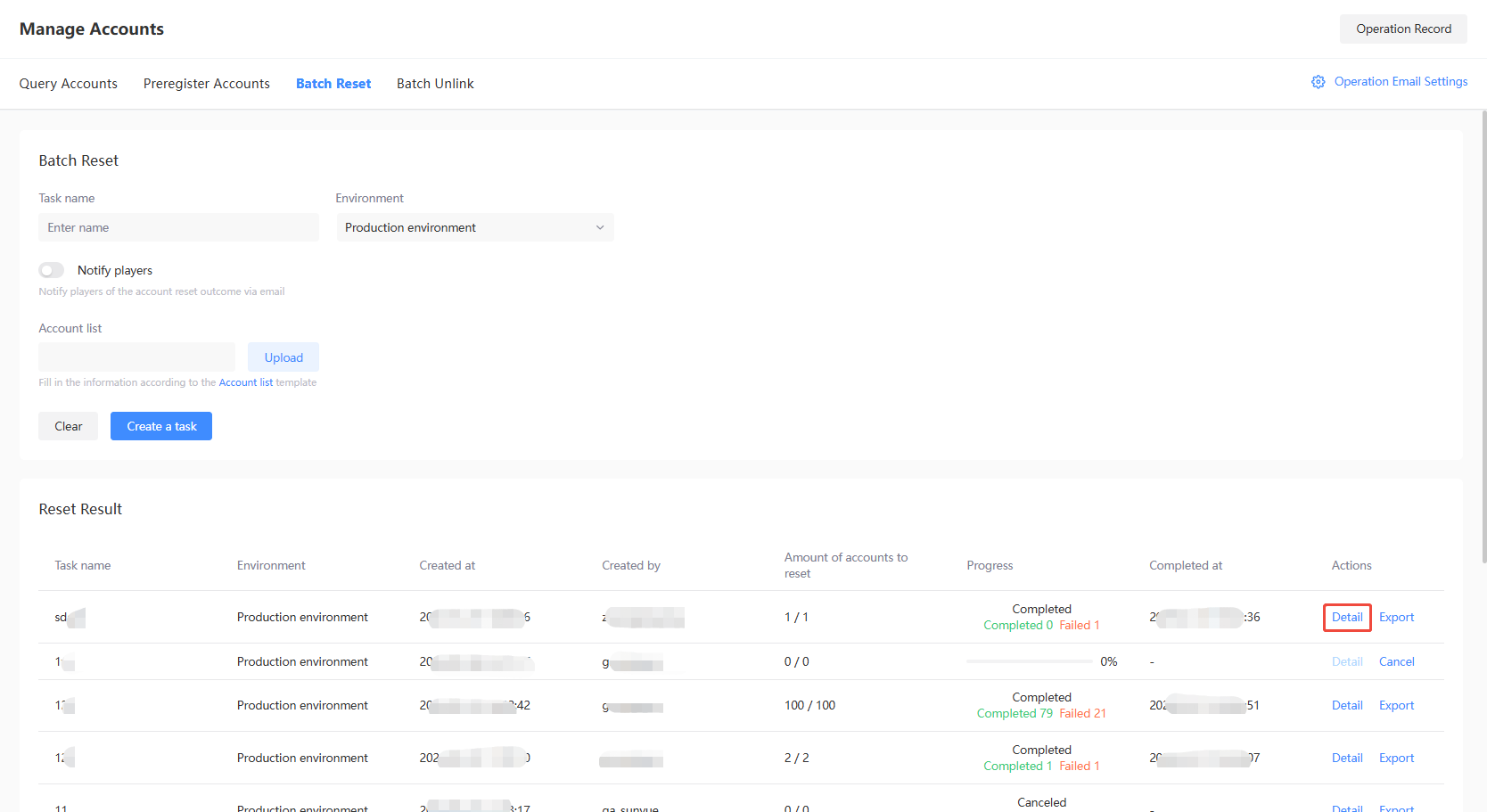Select the Batch Reset tab

click(x=333, y=84)
